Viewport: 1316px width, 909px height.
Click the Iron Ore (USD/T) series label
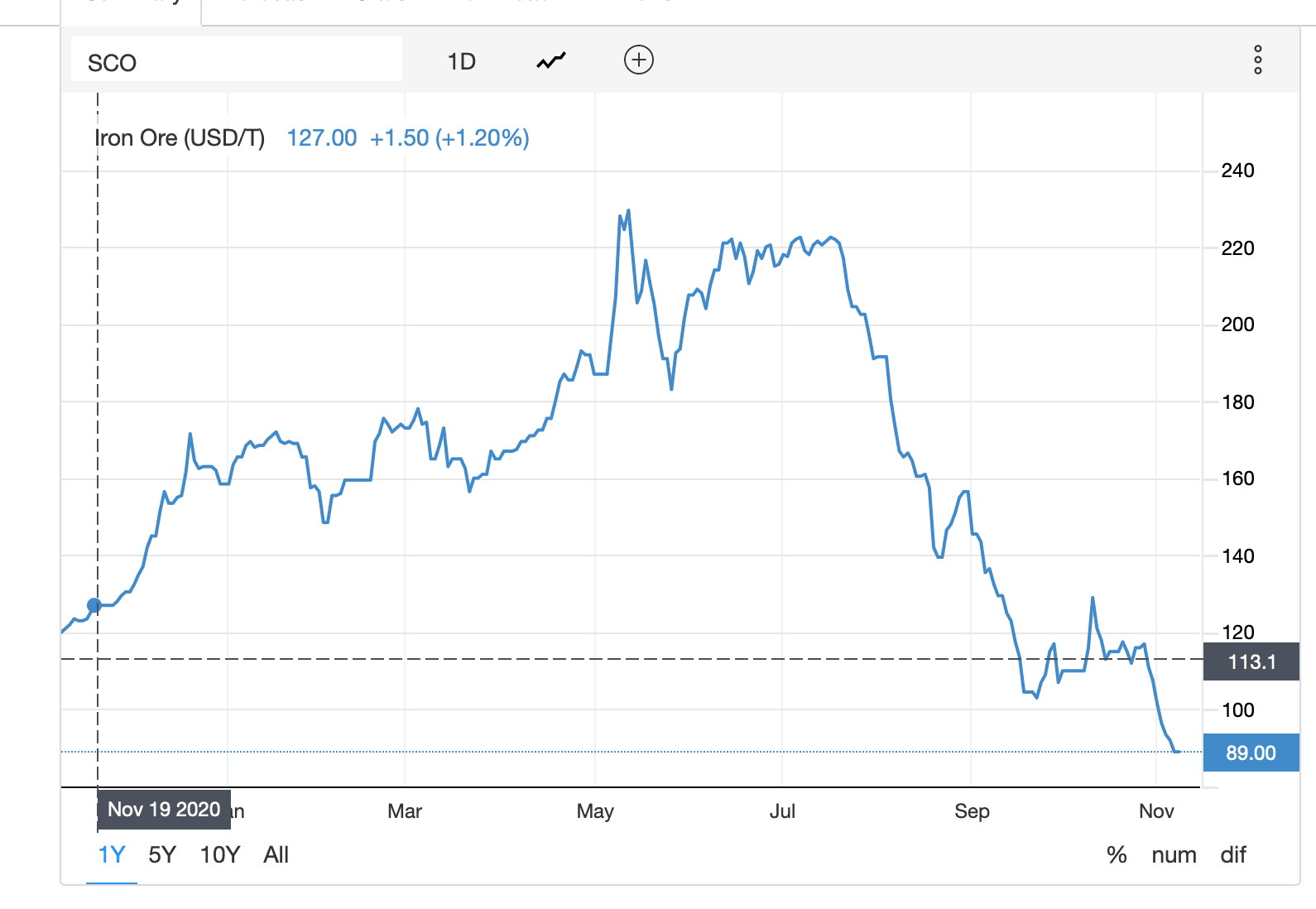[x=180, y=138]
